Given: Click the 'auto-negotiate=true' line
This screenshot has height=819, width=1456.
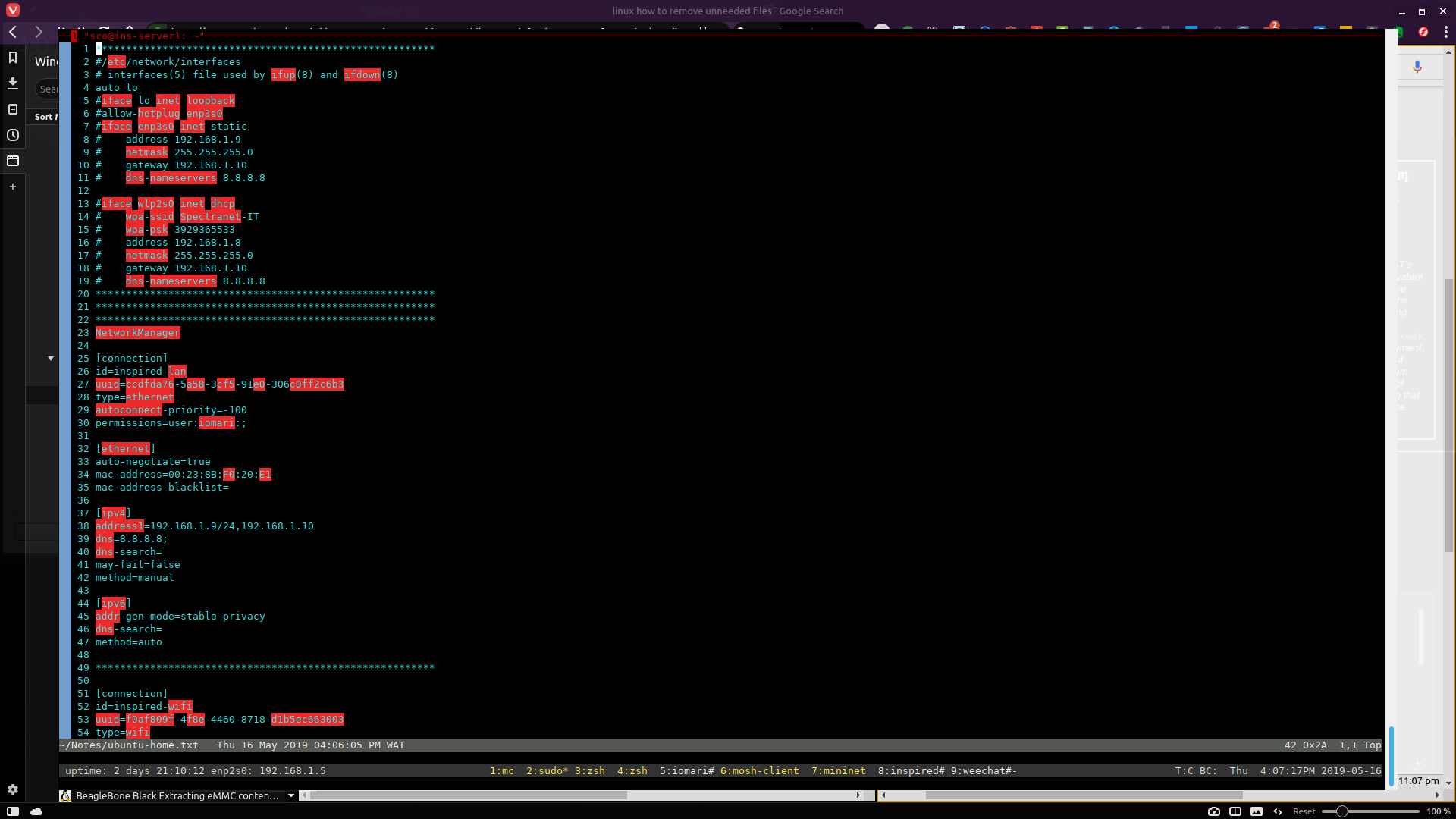Looking at the screenshot, I should [153, 462].
